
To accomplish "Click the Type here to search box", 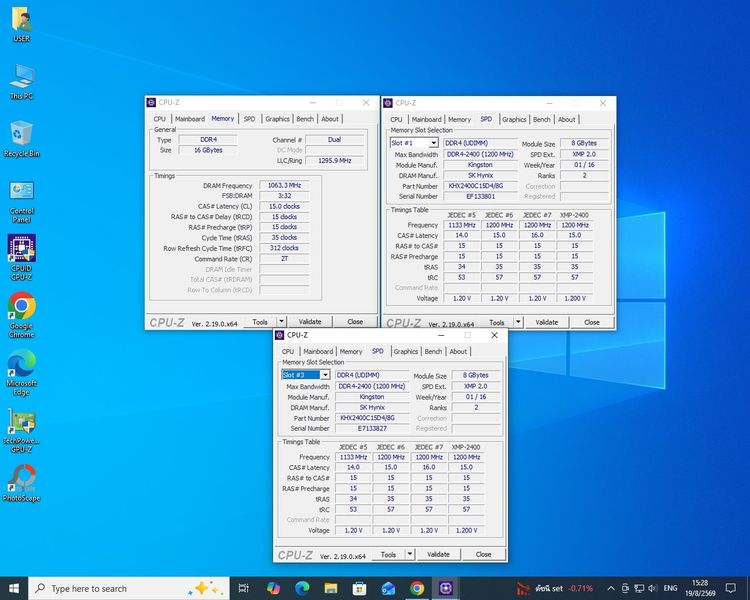I will coord(129,588).
